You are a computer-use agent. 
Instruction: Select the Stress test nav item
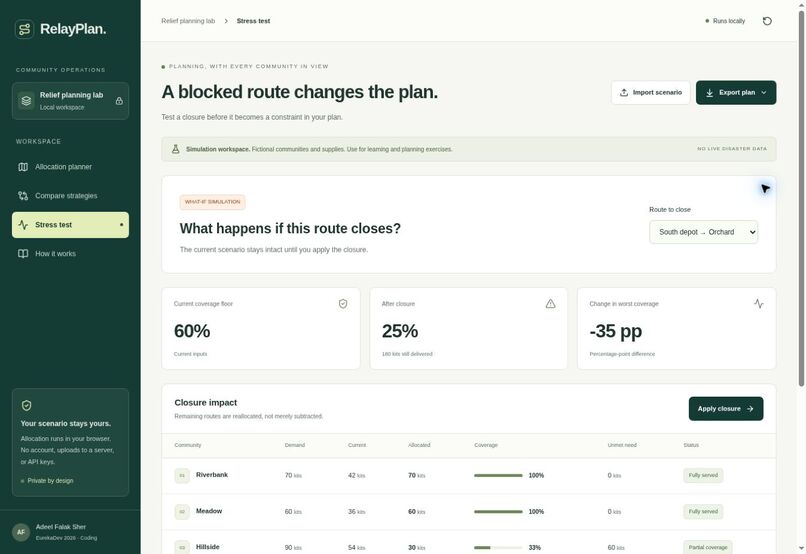[x=70, y=225]
